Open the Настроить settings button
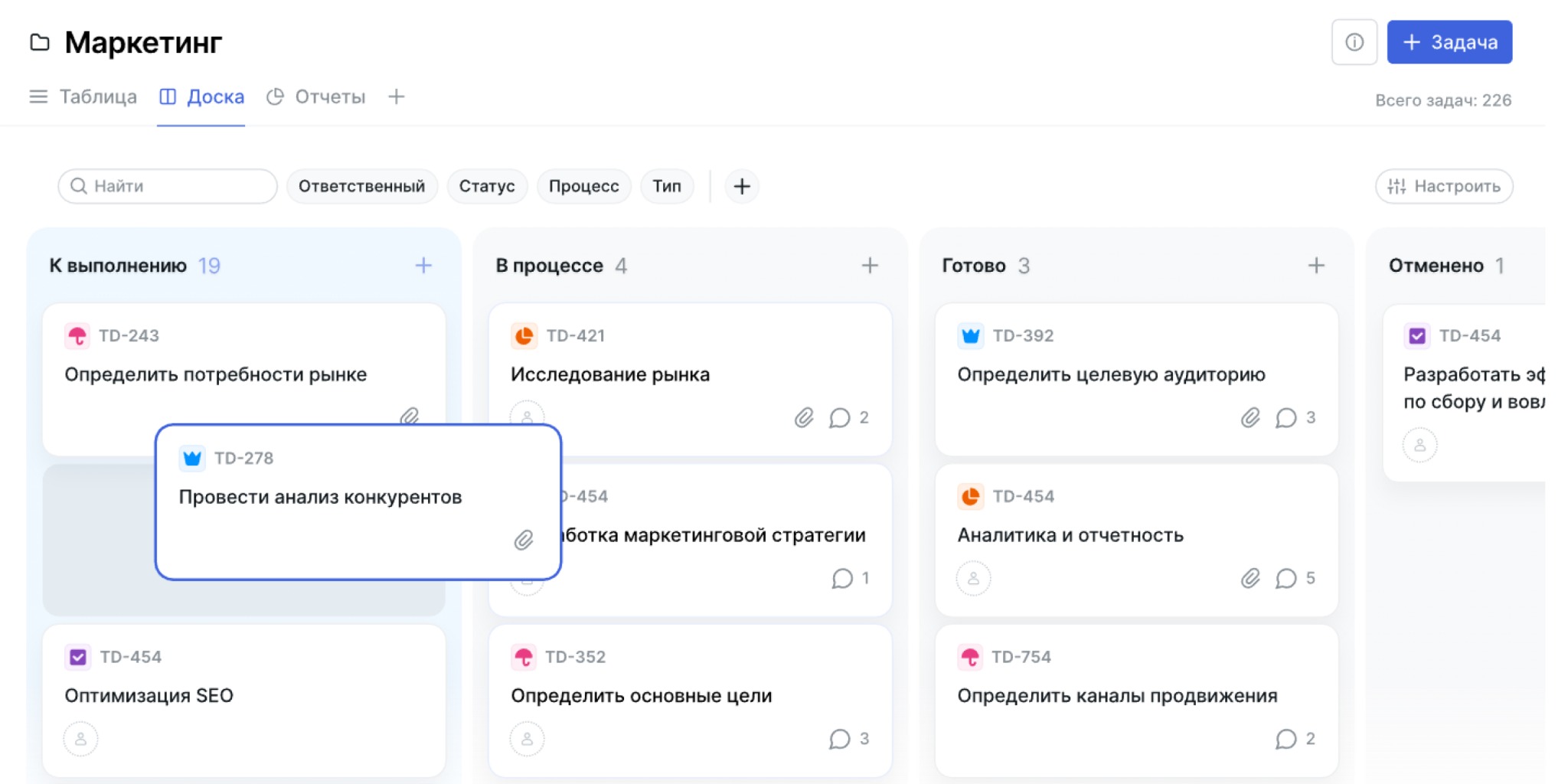 [1444, 186]
